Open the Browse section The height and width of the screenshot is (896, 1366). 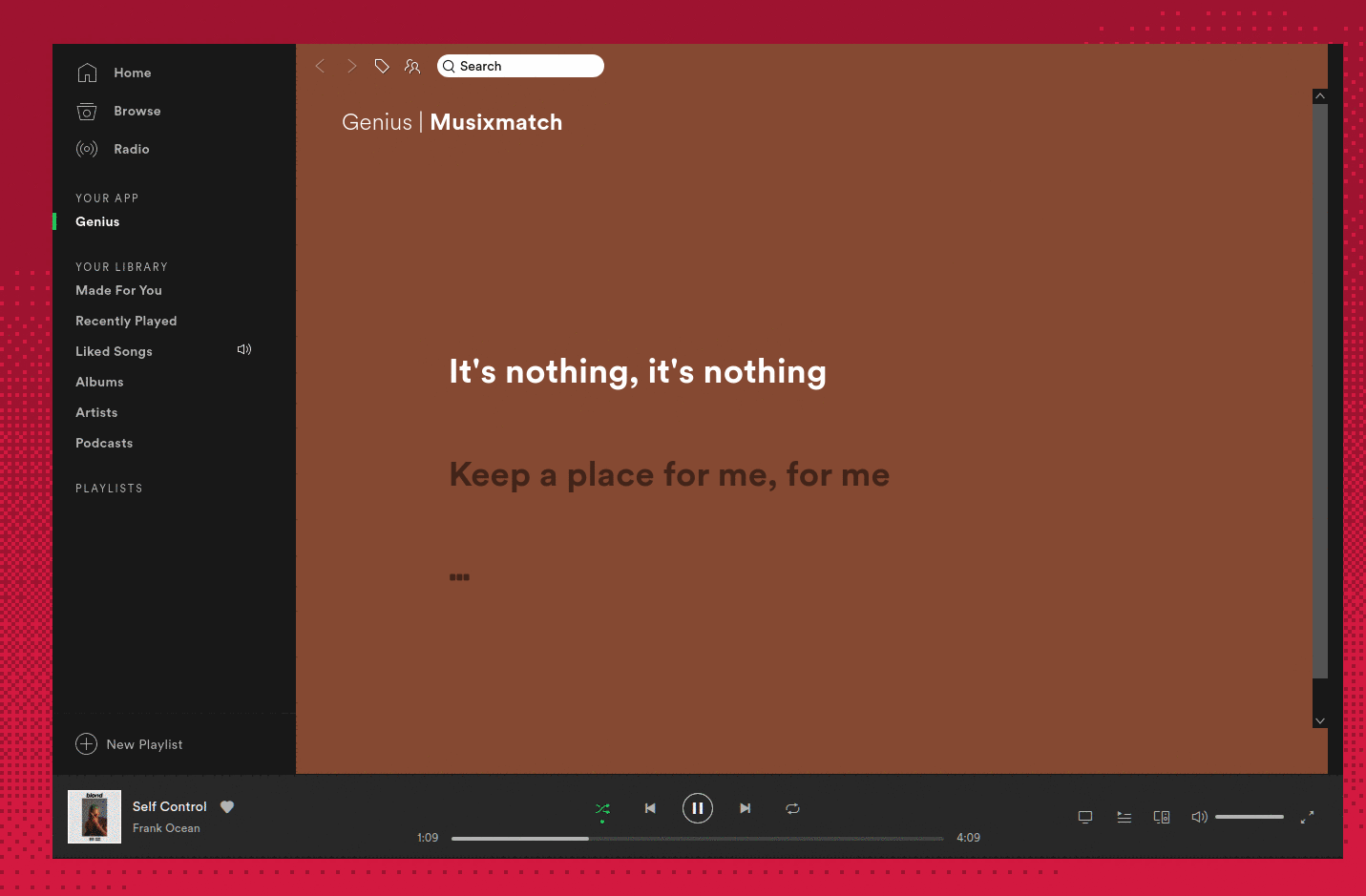coord(137,111)
